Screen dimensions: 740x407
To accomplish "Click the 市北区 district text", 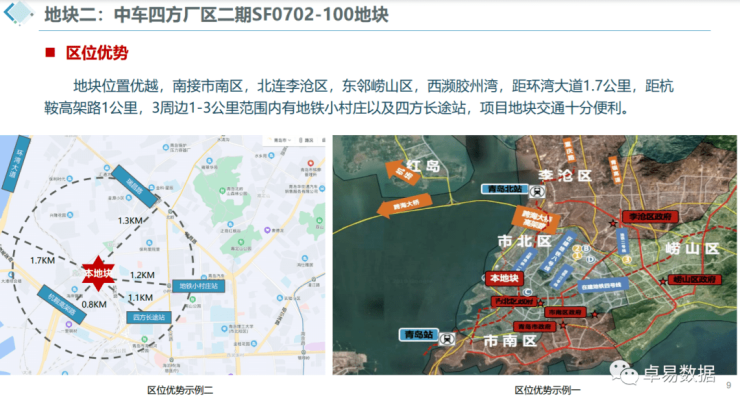I will (x=525, y=241).
